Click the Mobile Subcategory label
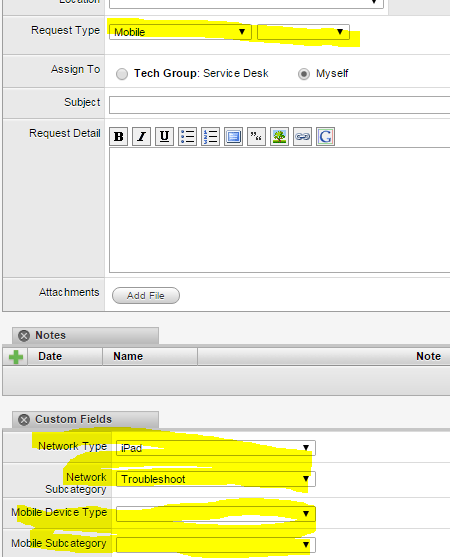This screenshot has height=558, width=450. coord(59,543)
